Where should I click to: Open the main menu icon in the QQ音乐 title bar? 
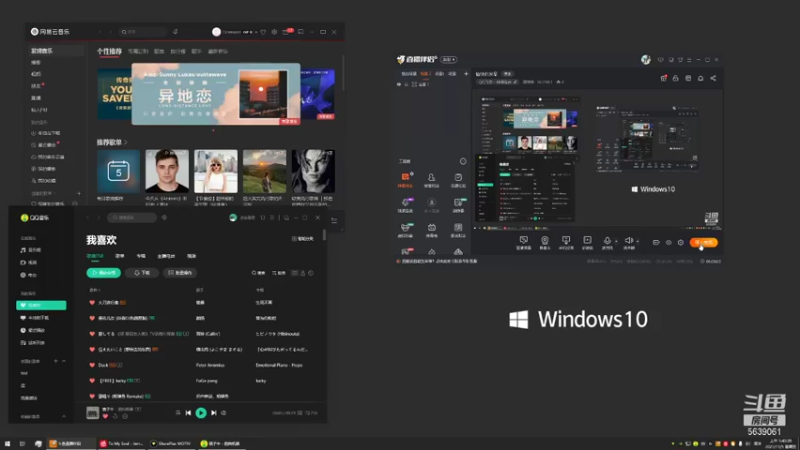coord(272,218)
